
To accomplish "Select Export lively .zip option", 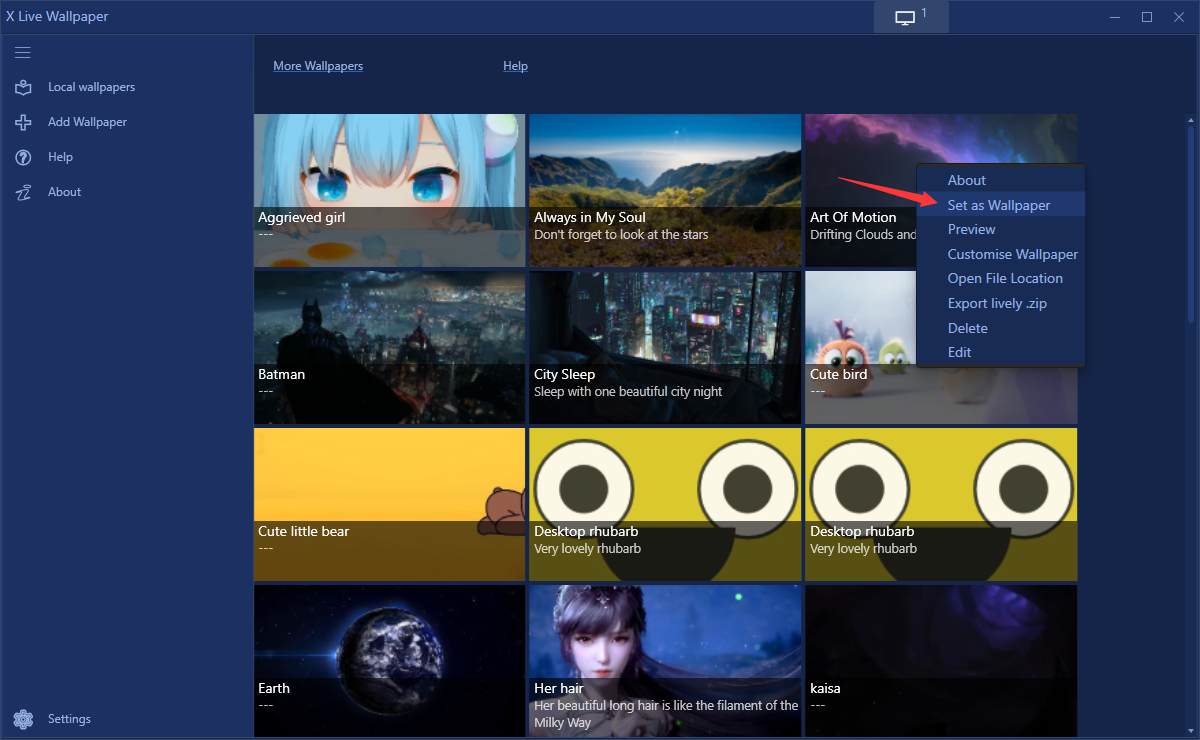I will click(x=997, y=303).
